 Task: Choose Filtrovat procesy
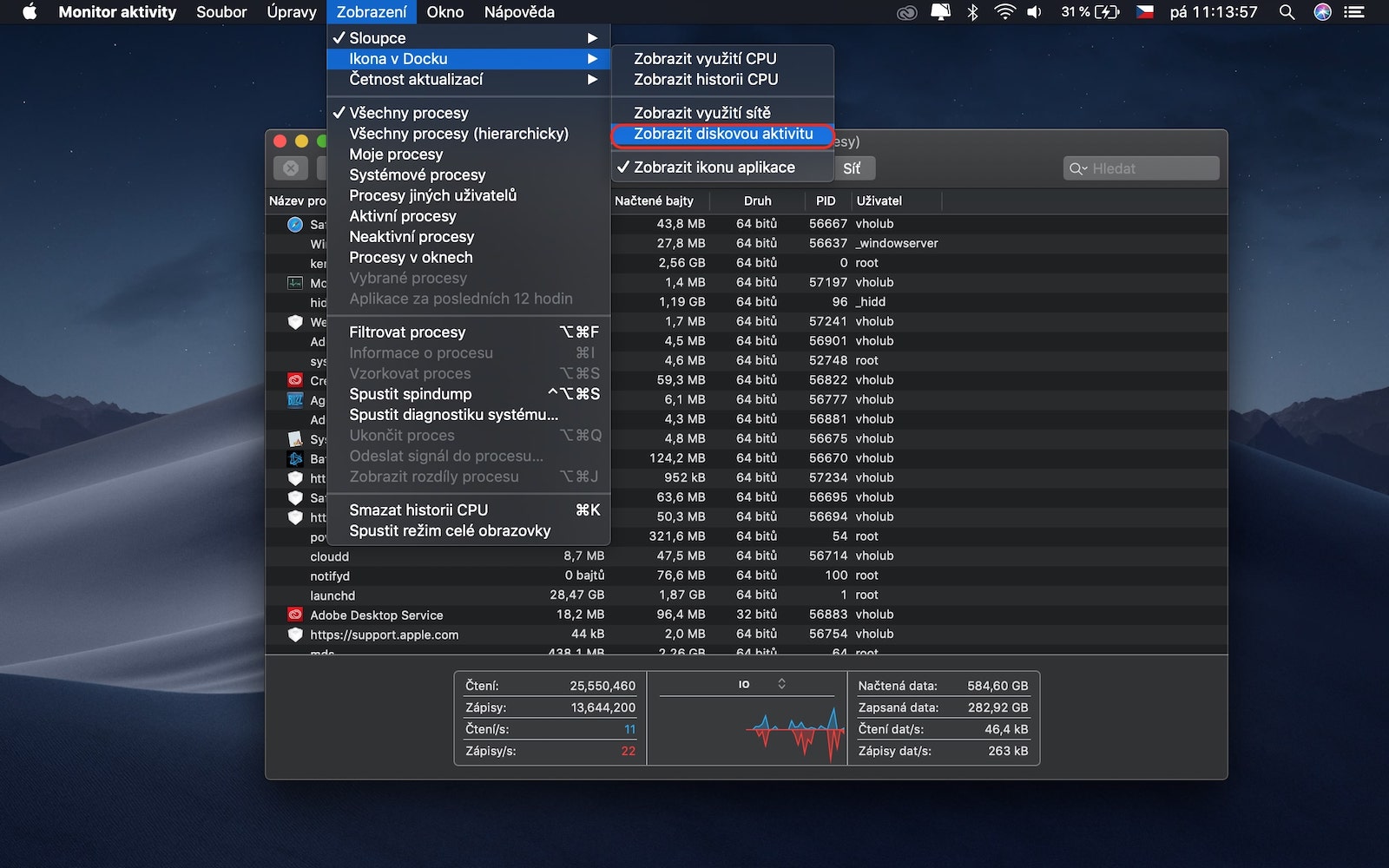click(x=468, y=332)
